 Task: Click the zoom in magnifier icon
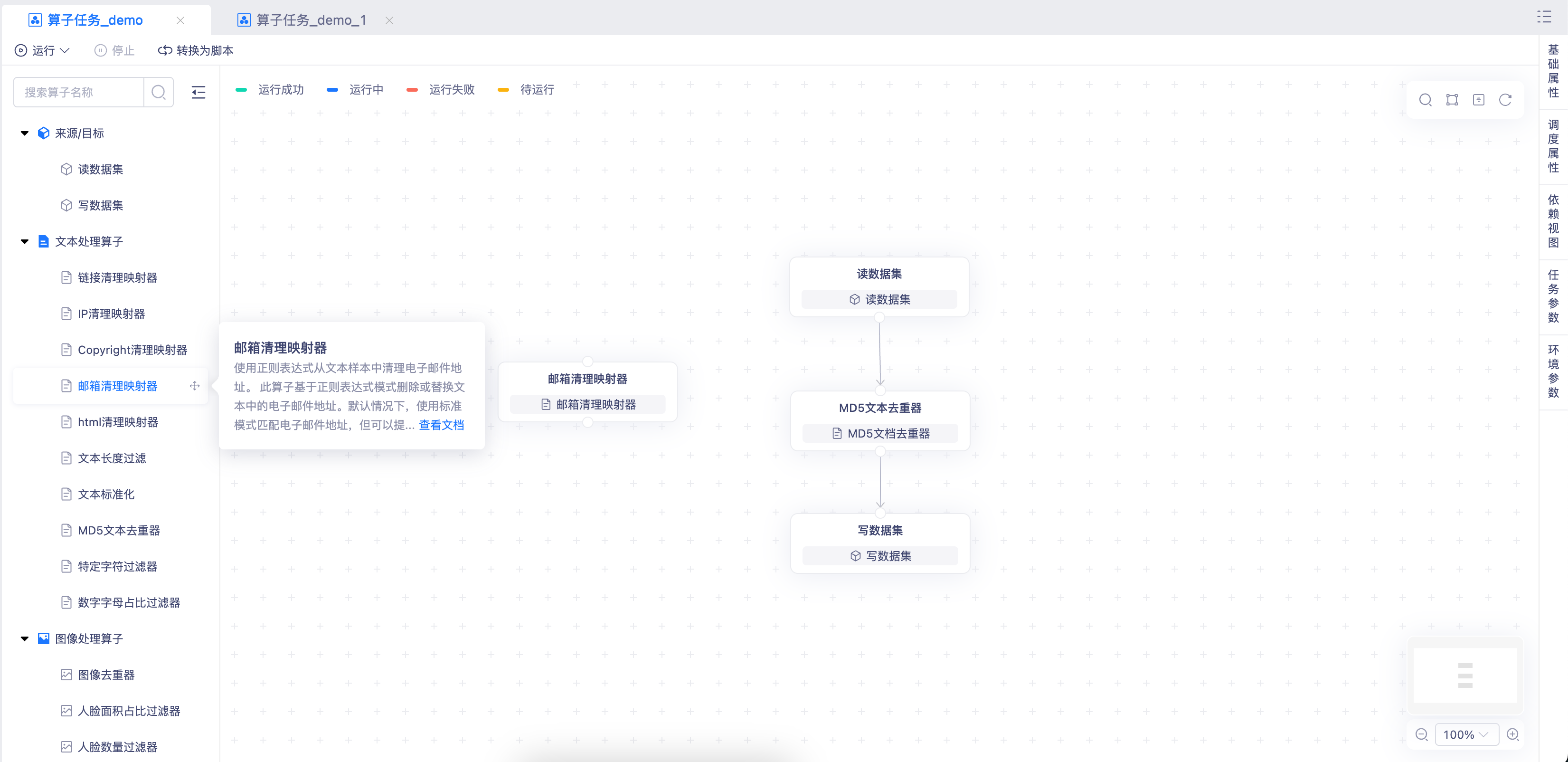click(1512, 734)
